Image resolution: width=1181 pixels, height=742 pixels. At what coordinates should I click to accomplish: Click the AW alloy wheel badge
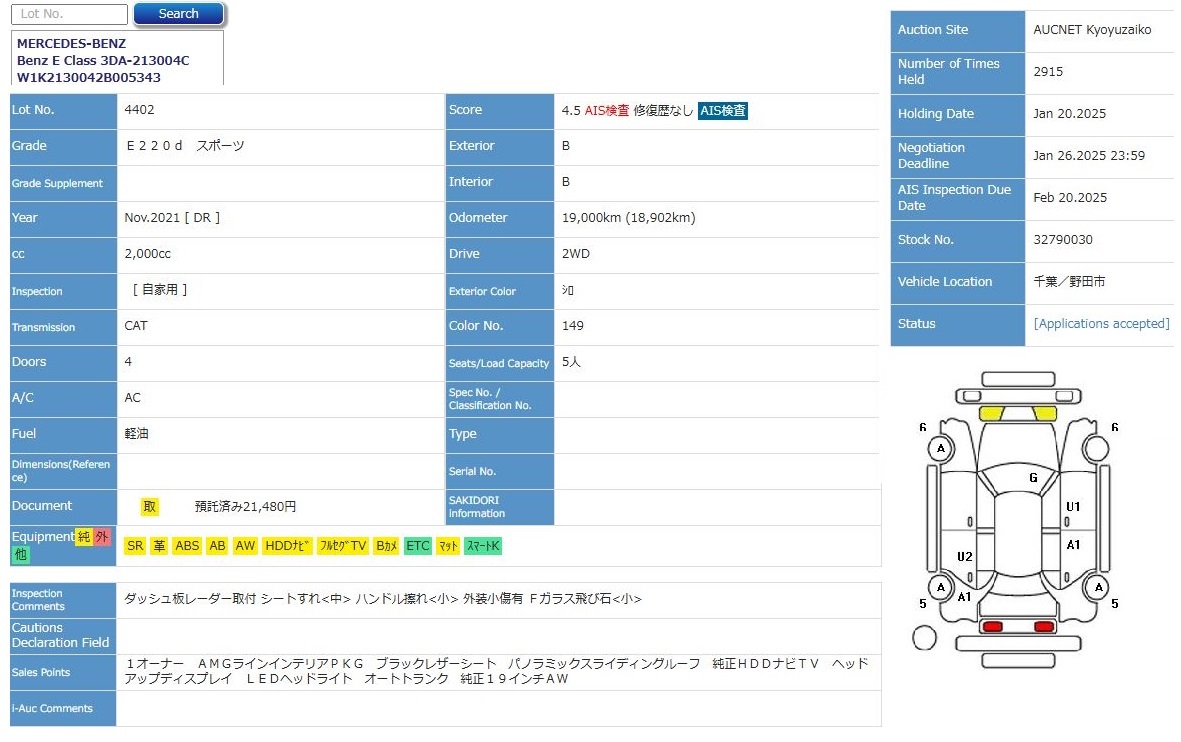246,546
